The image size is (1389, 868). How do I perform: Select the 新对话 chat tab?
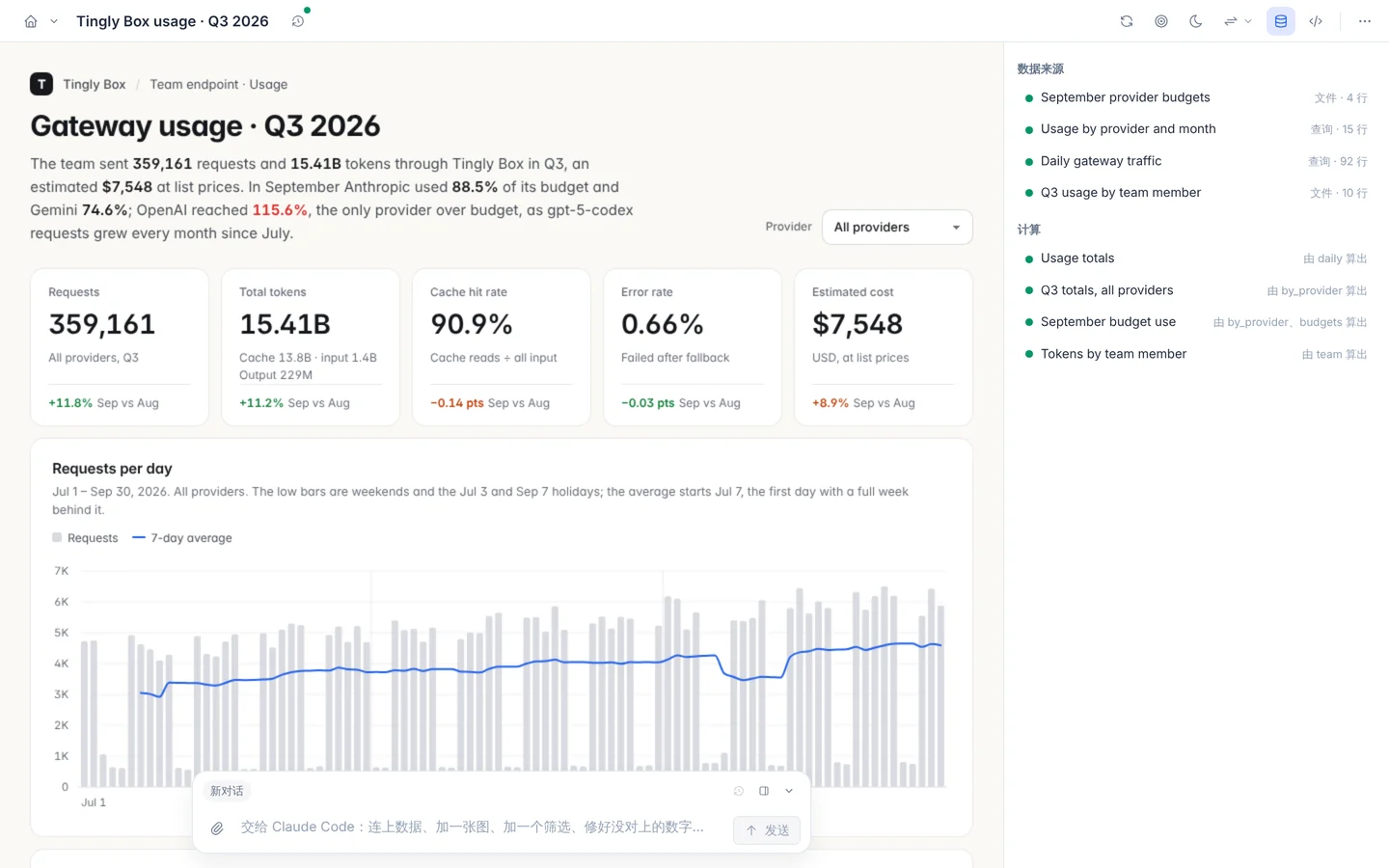tap(227, 791)
